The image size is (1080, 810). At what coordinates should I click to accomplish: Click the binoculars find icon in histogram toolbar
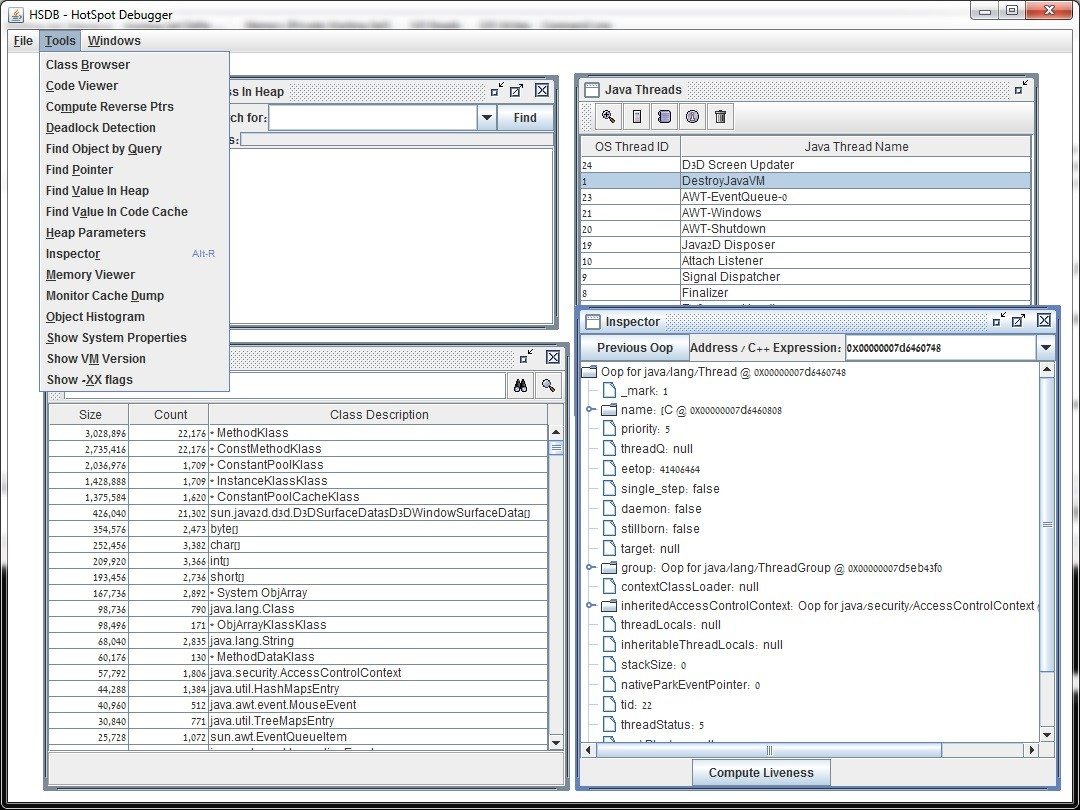click(521, 386)
